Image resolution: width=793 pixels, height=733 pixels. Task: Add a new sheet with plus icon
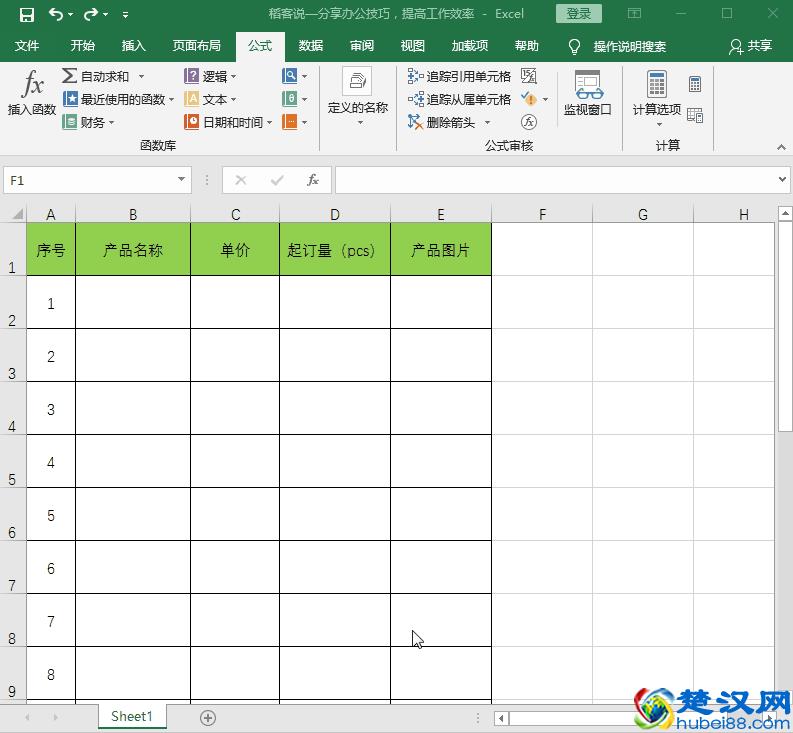208,717
